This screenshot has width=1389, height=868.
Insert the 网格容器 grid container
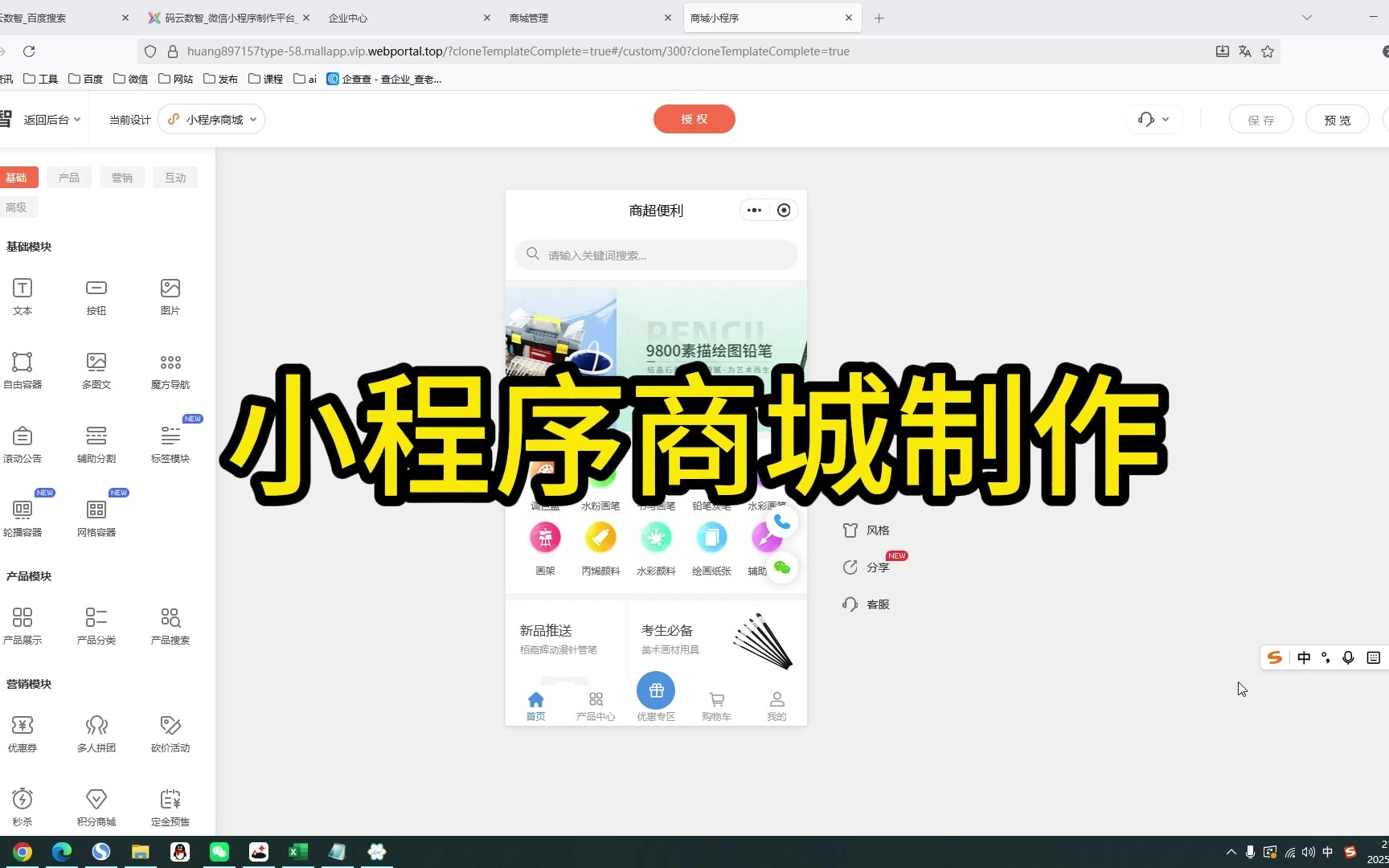click(96, 518)
